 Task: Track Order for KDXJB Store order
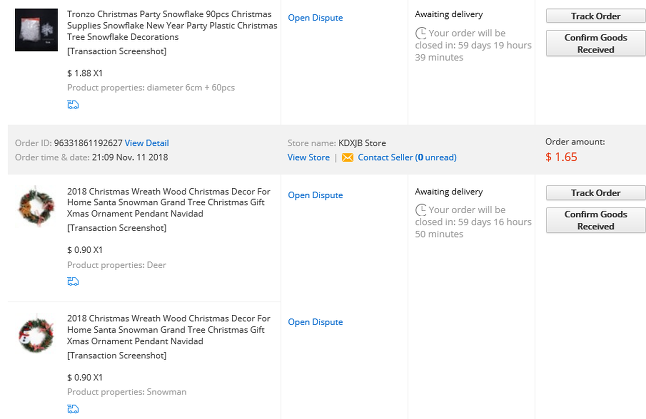pyautogui.click(x=596, y=193)
